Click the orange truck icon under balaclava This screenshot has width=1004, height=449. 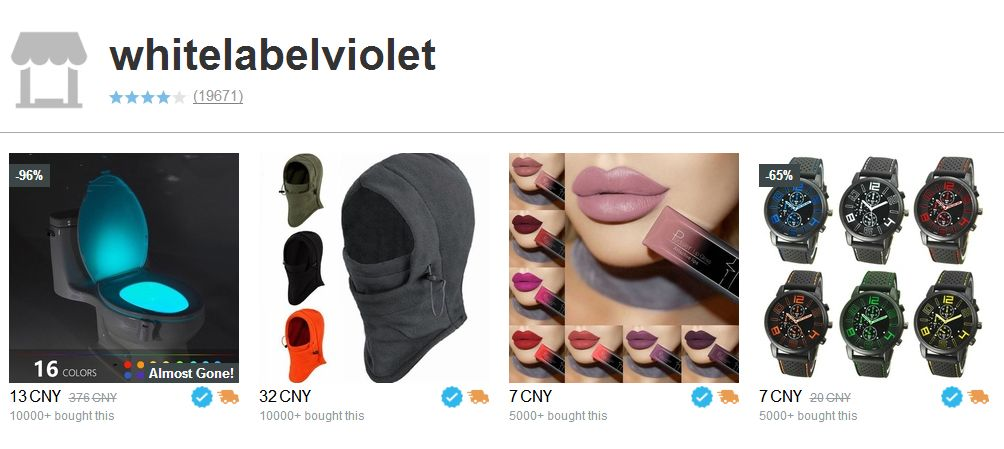(478, 397)
